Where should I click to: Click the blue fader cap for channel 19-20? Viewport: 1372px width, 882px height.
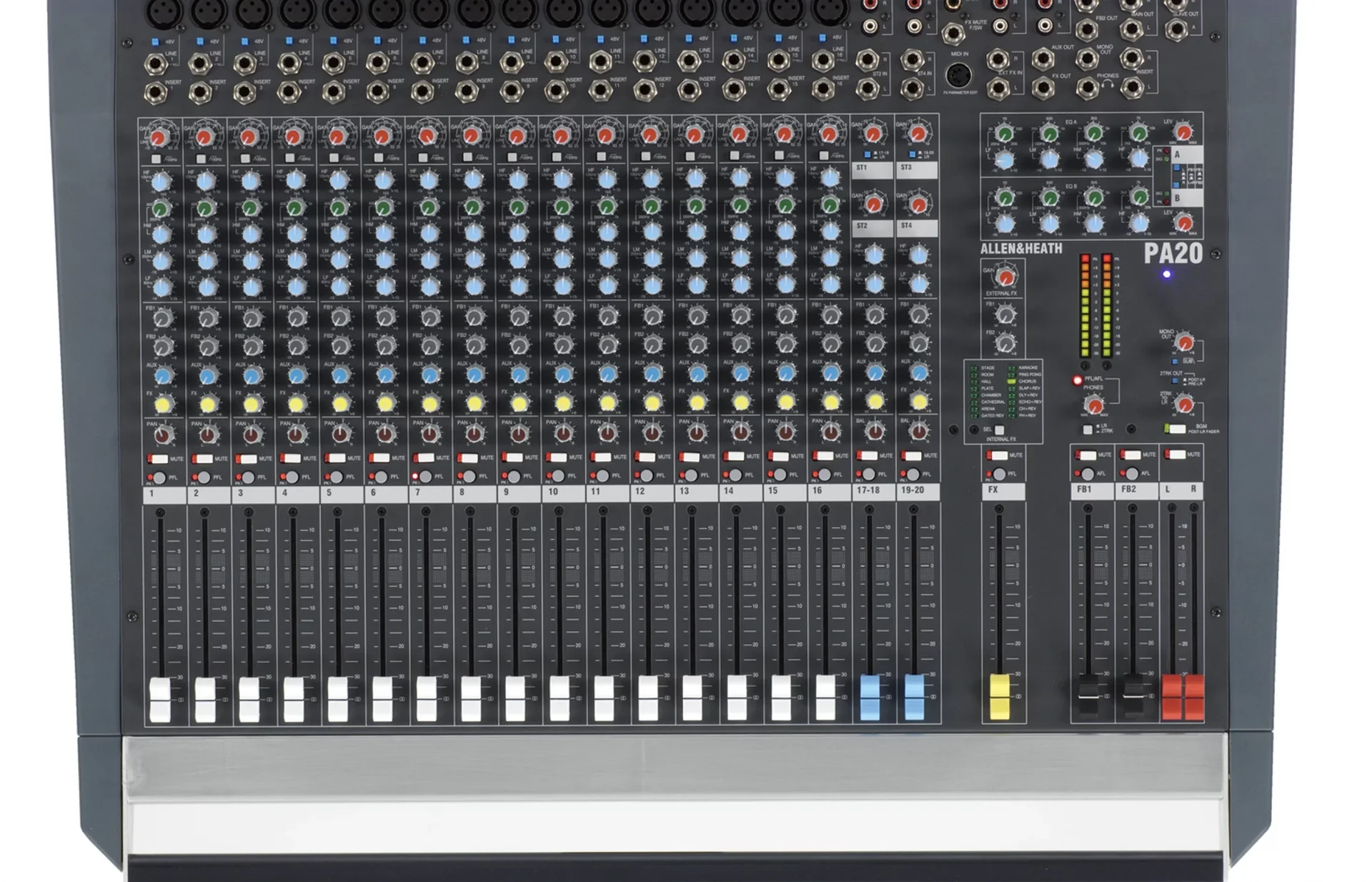914,697
